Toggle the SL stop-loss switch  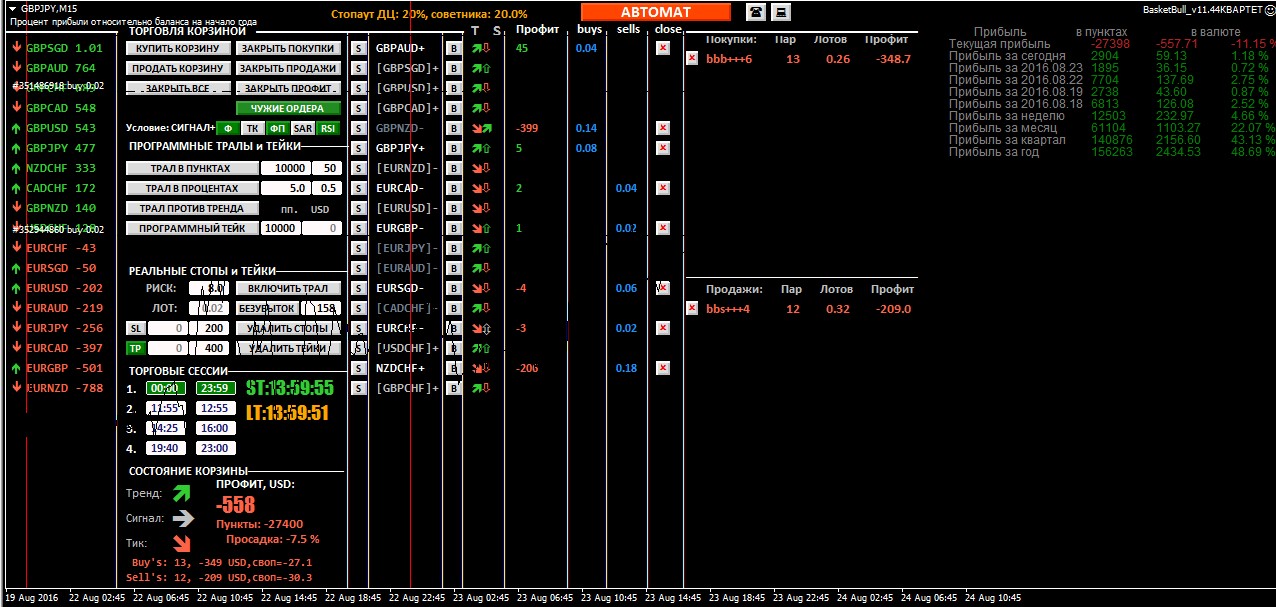[135, 328]
